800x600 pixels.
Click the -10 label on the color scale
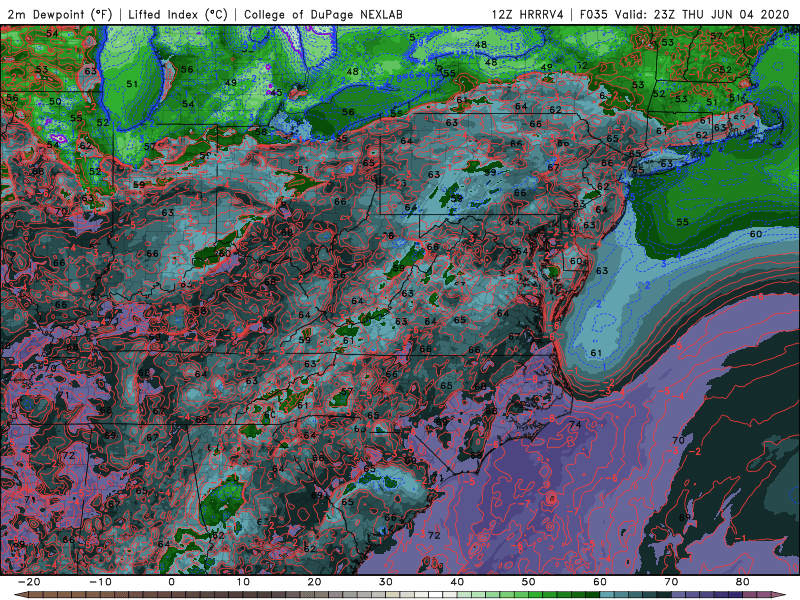(100, 582)
